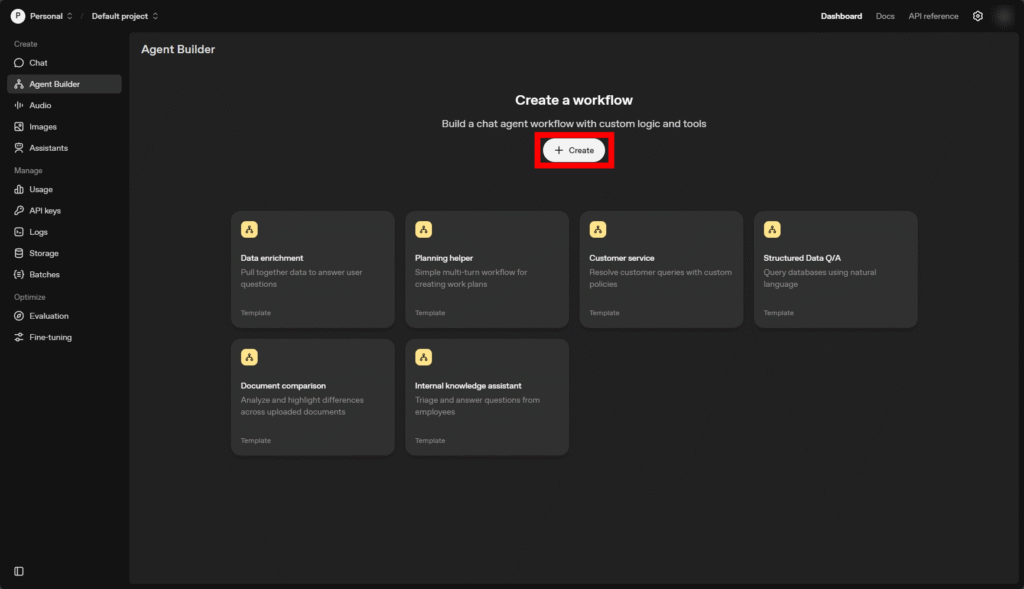Switch to the Dashboard tab
The image size is (1024, 589).
(x=841, y=16)
